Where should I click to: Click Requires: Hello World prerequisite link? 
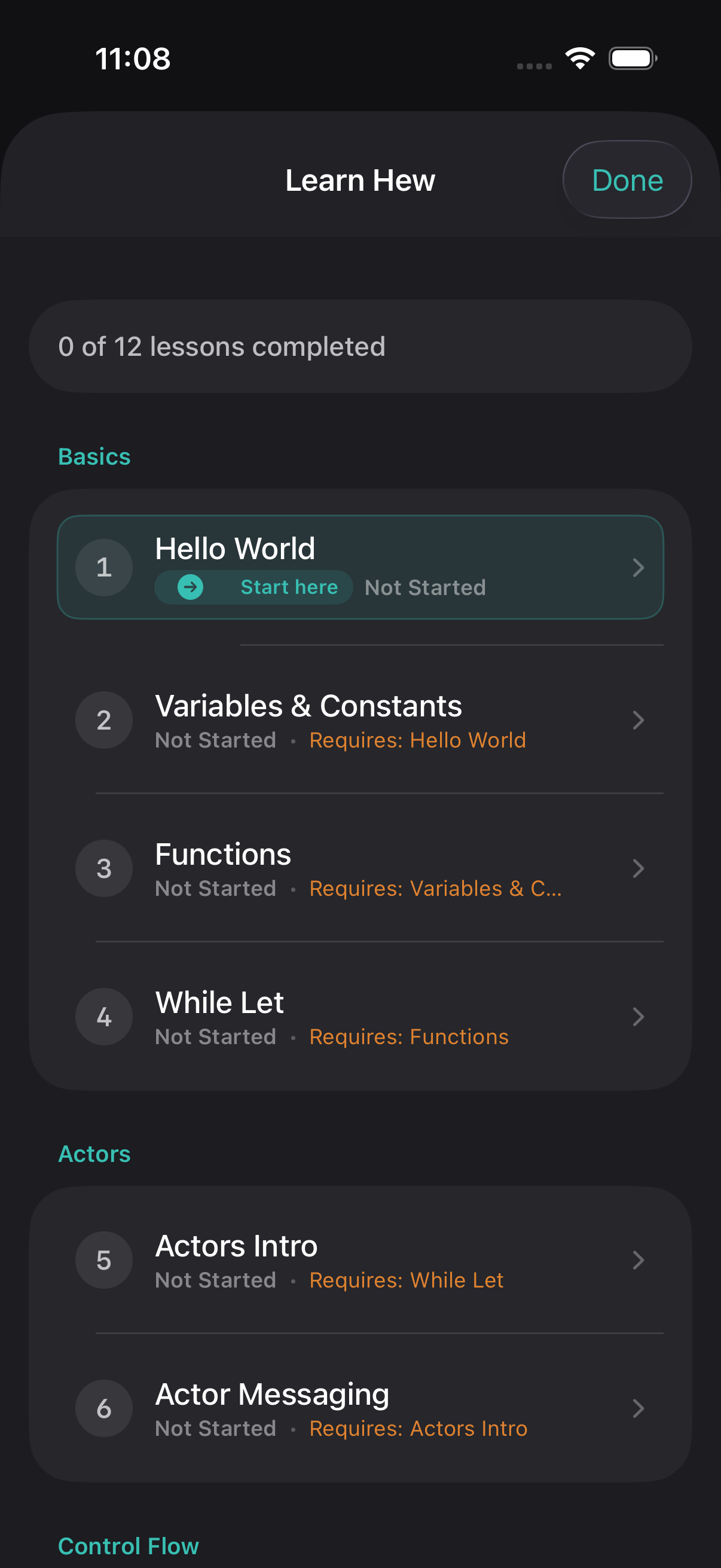[417, 740]
